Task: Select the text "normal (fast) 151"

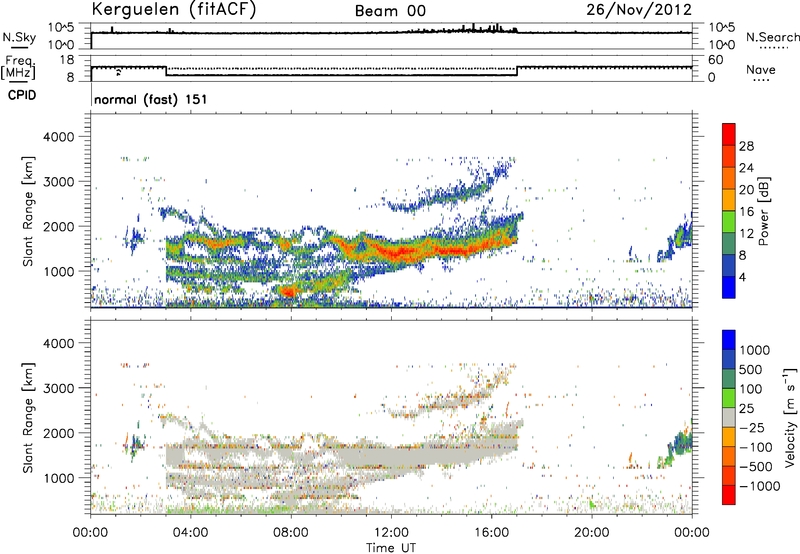Action: [x=151, y=99]
